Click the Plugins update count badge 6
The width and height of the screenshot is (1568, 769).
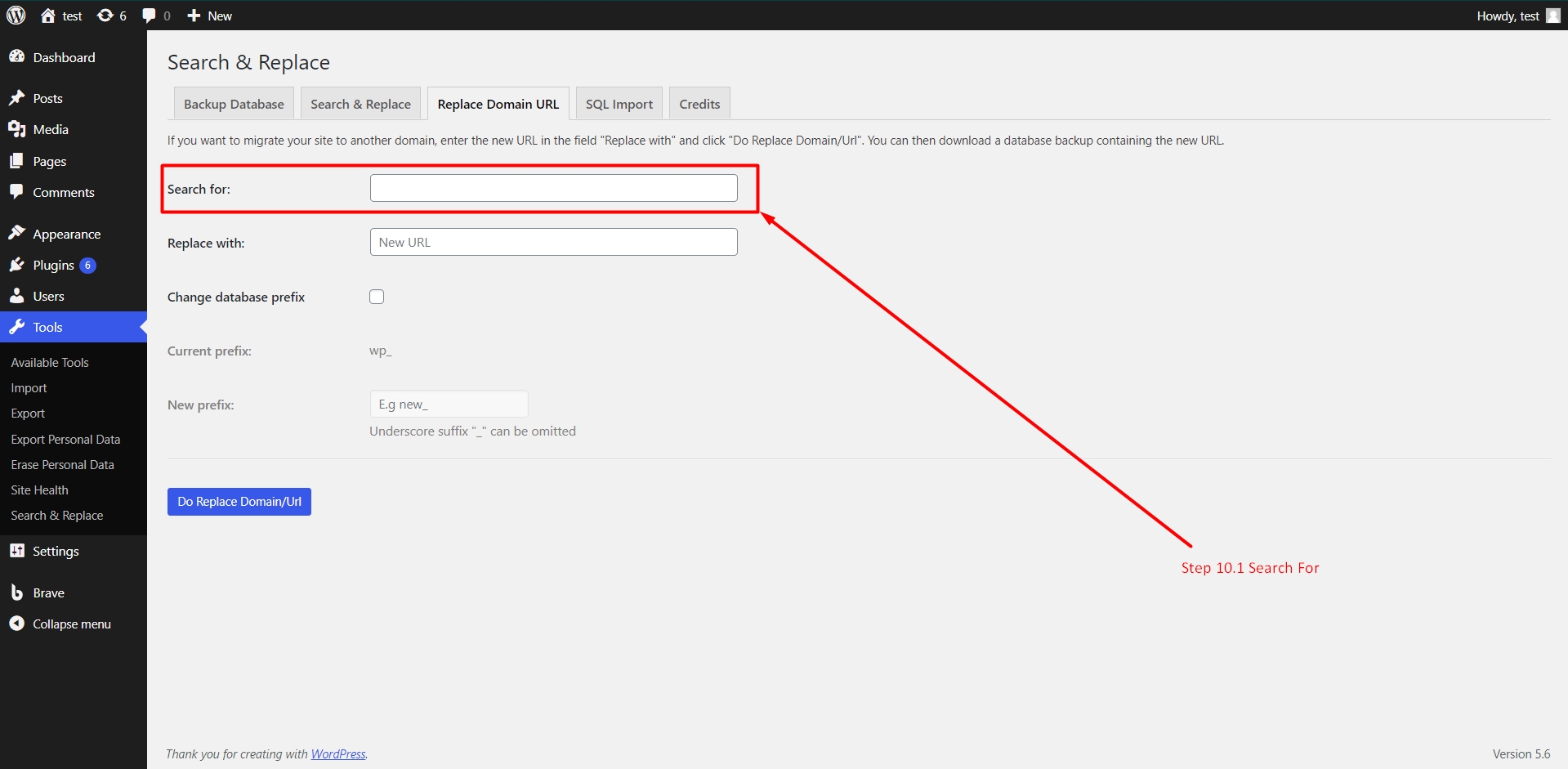pyautogui.click(x=87, y=266)
